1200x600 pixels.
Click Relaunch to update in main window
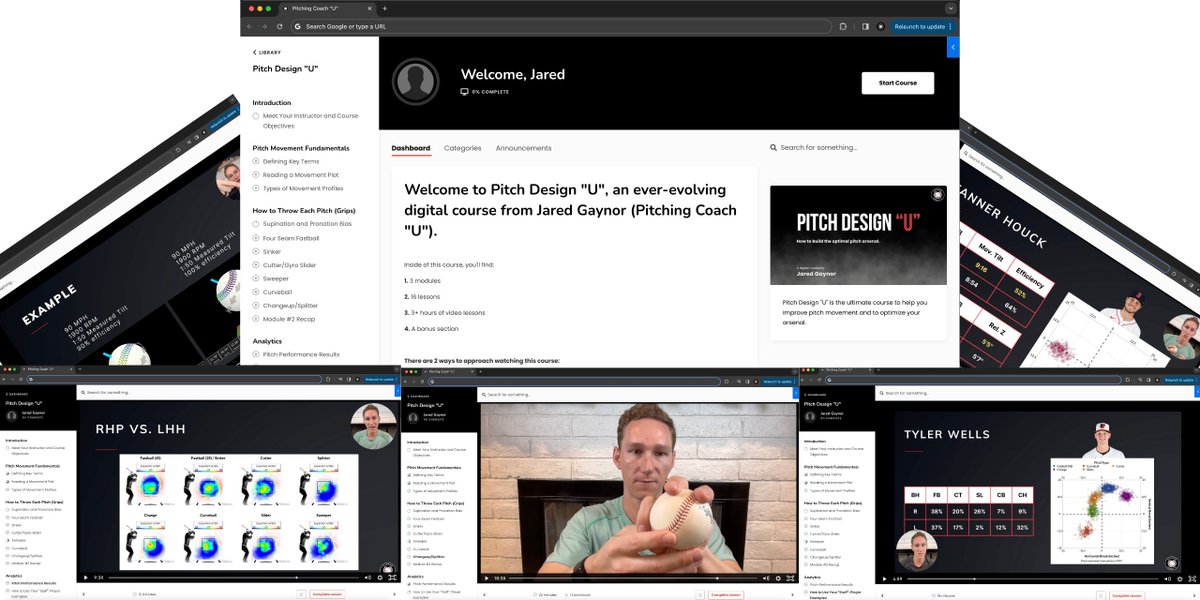pos(922,26)
